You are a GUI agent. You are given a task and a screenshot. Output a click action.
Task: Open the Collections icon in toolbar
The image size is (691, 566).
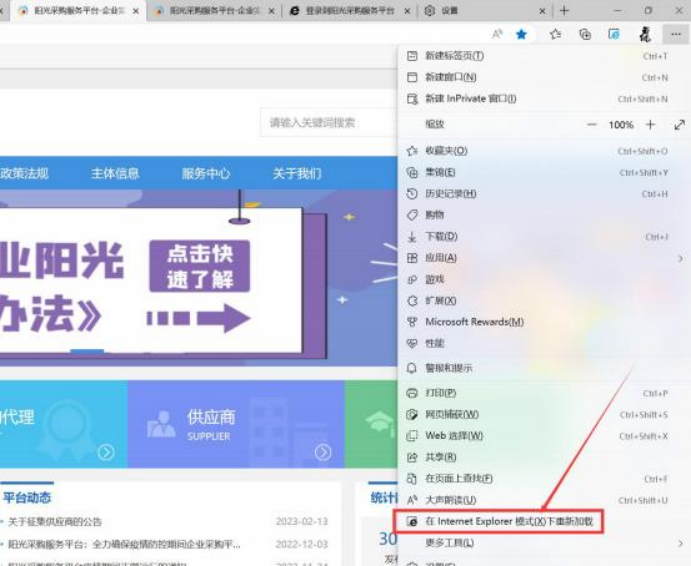(585, 34)
